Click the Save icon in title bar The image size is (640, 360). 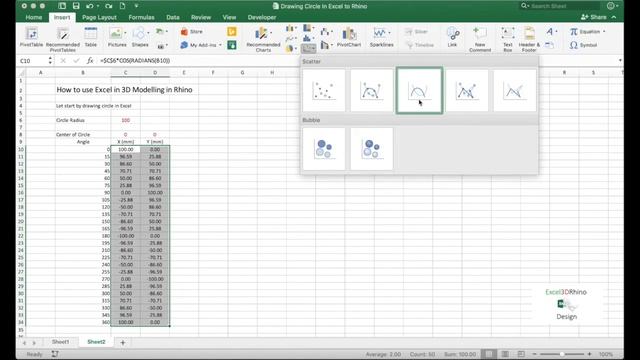pyautogui.click(x=76, y=6)
